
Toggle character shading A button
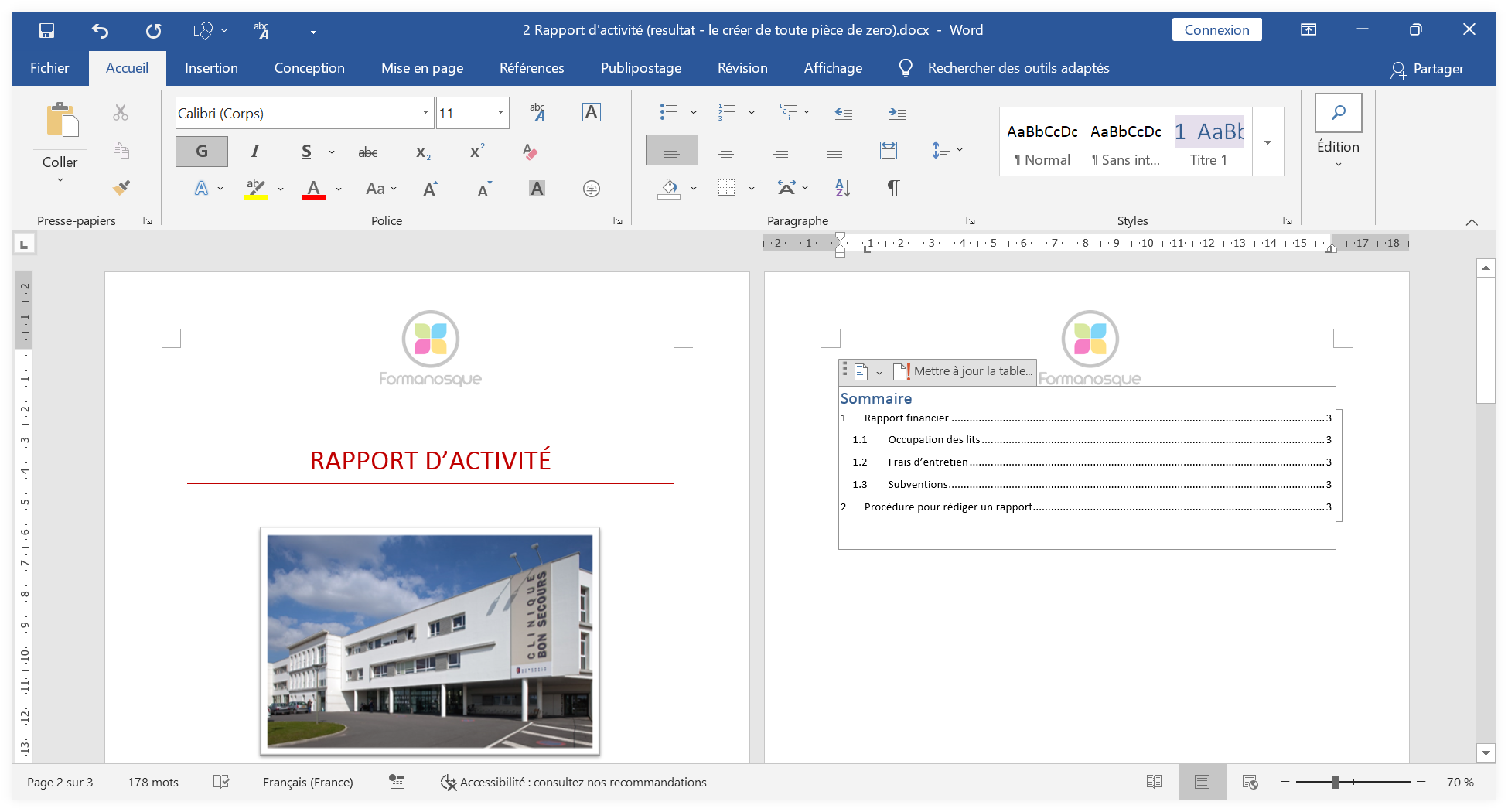coord(537,189)
